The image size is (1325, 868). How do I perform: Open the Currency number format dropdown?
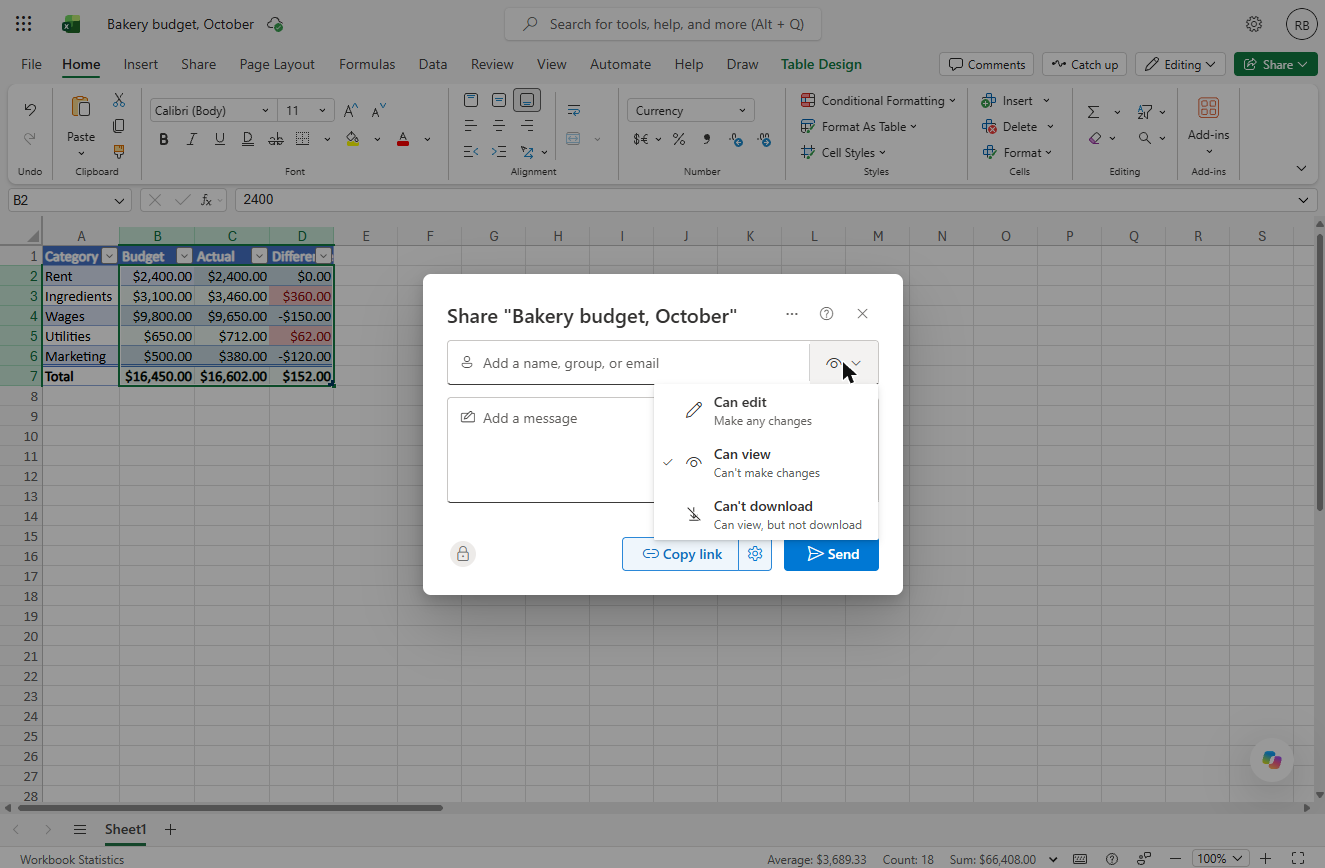point(691,111)
